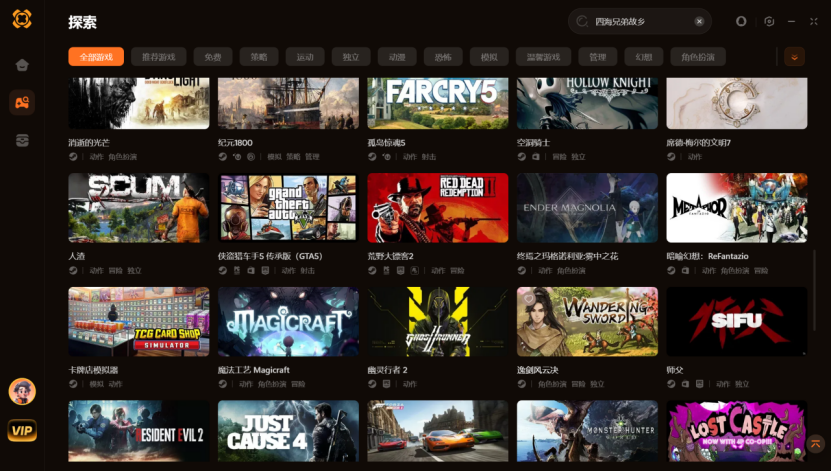
Task: Click the VIP badge
Action: [x=22, y=430]
